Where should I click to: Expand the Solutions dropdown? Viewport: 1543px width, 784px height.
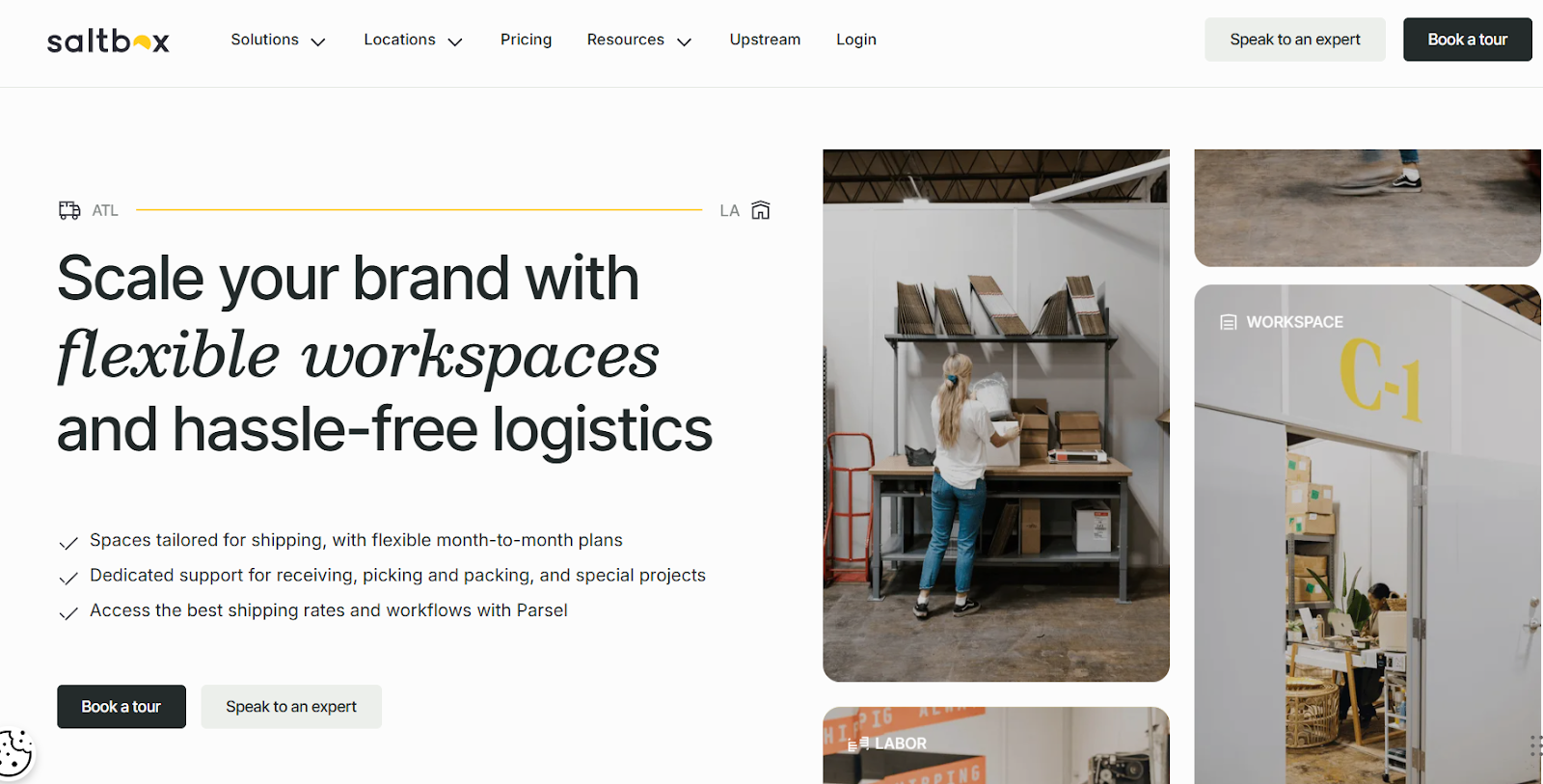[x=278, y=40]
